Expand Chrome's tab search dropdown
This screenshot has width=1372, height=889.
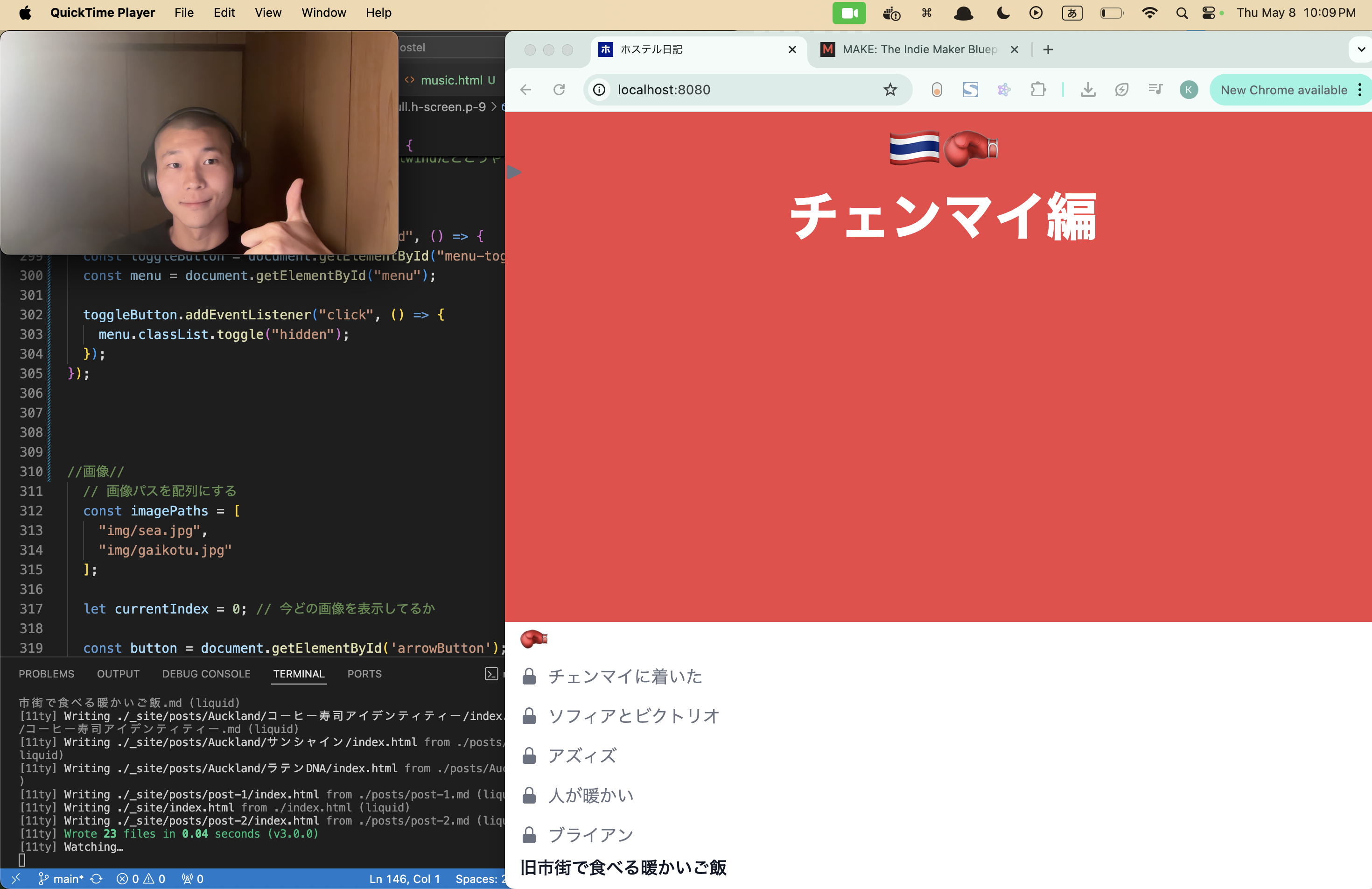pyautogui.click(x=1361, y=49)
